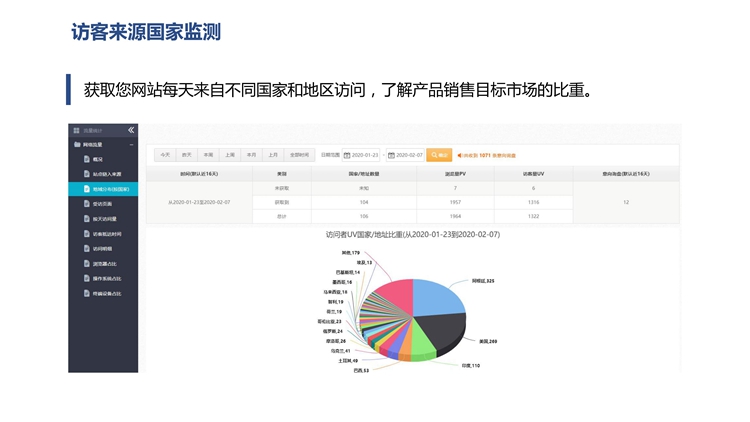
Task: Open the end date calendar icon
Action: tap(392, 155)
